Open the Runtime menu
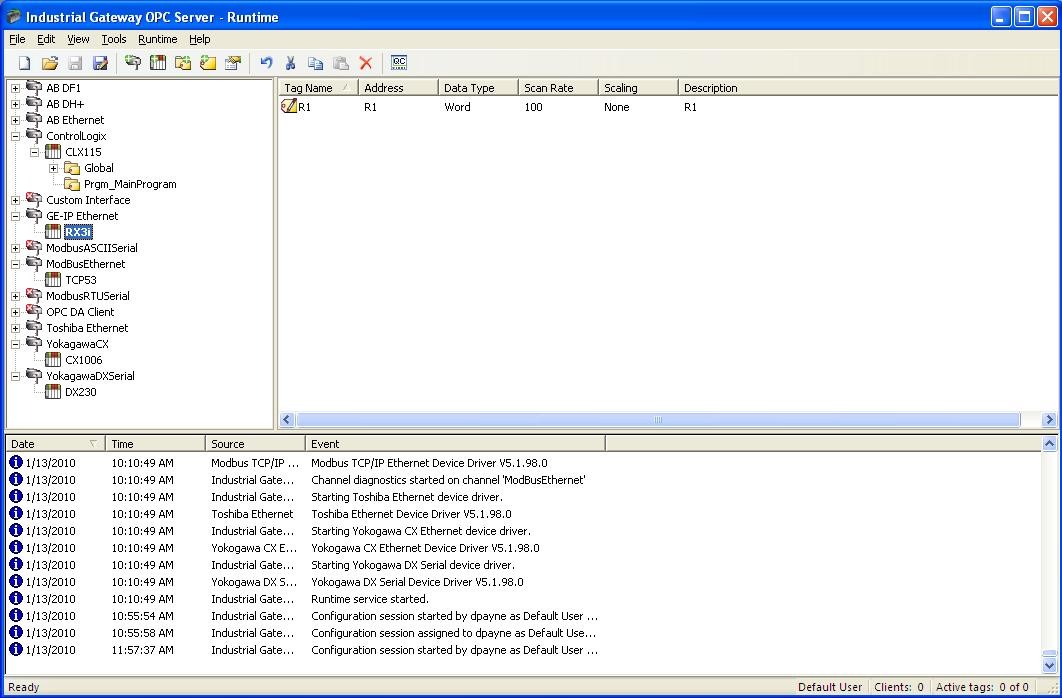Image resolution: width=1062 pixels, height=698 pixels. coord(157,39)
